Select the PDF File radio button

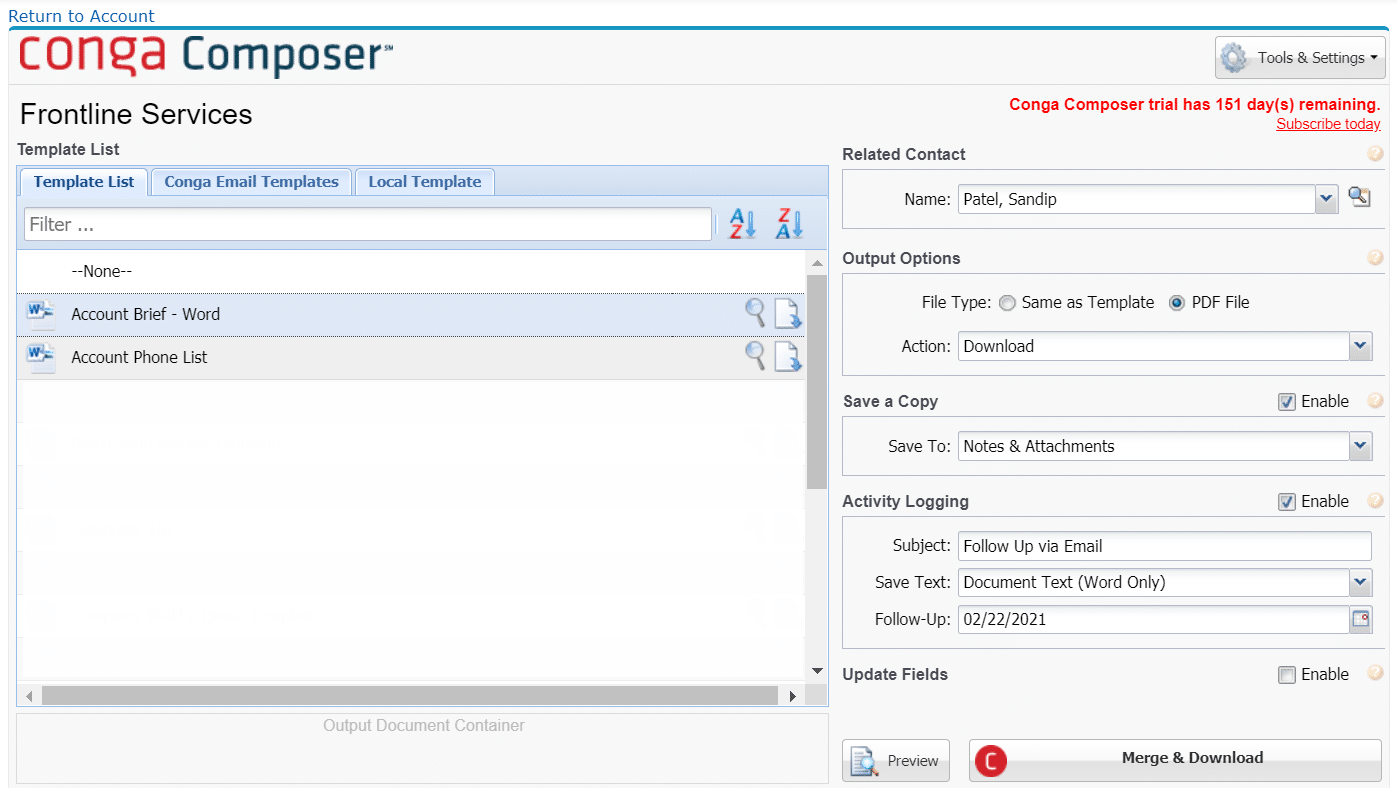(1176, 302)
